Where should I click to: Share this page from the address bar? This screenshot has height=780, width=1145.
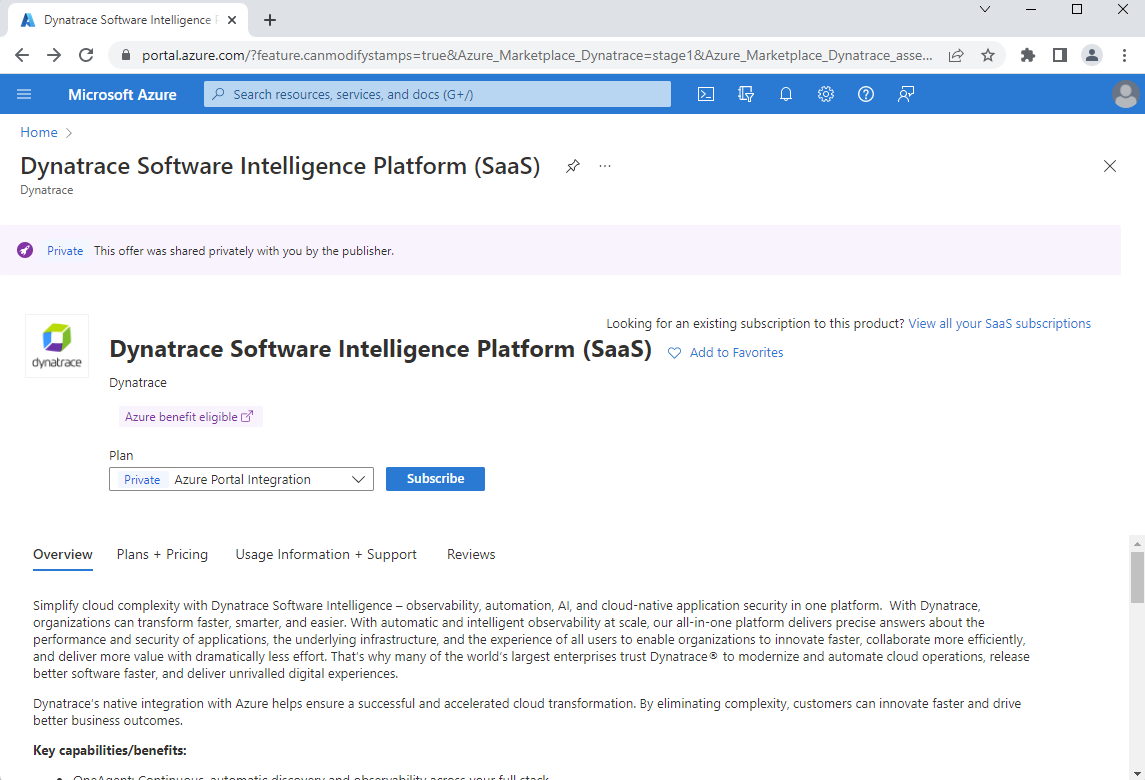coord(956,55)
